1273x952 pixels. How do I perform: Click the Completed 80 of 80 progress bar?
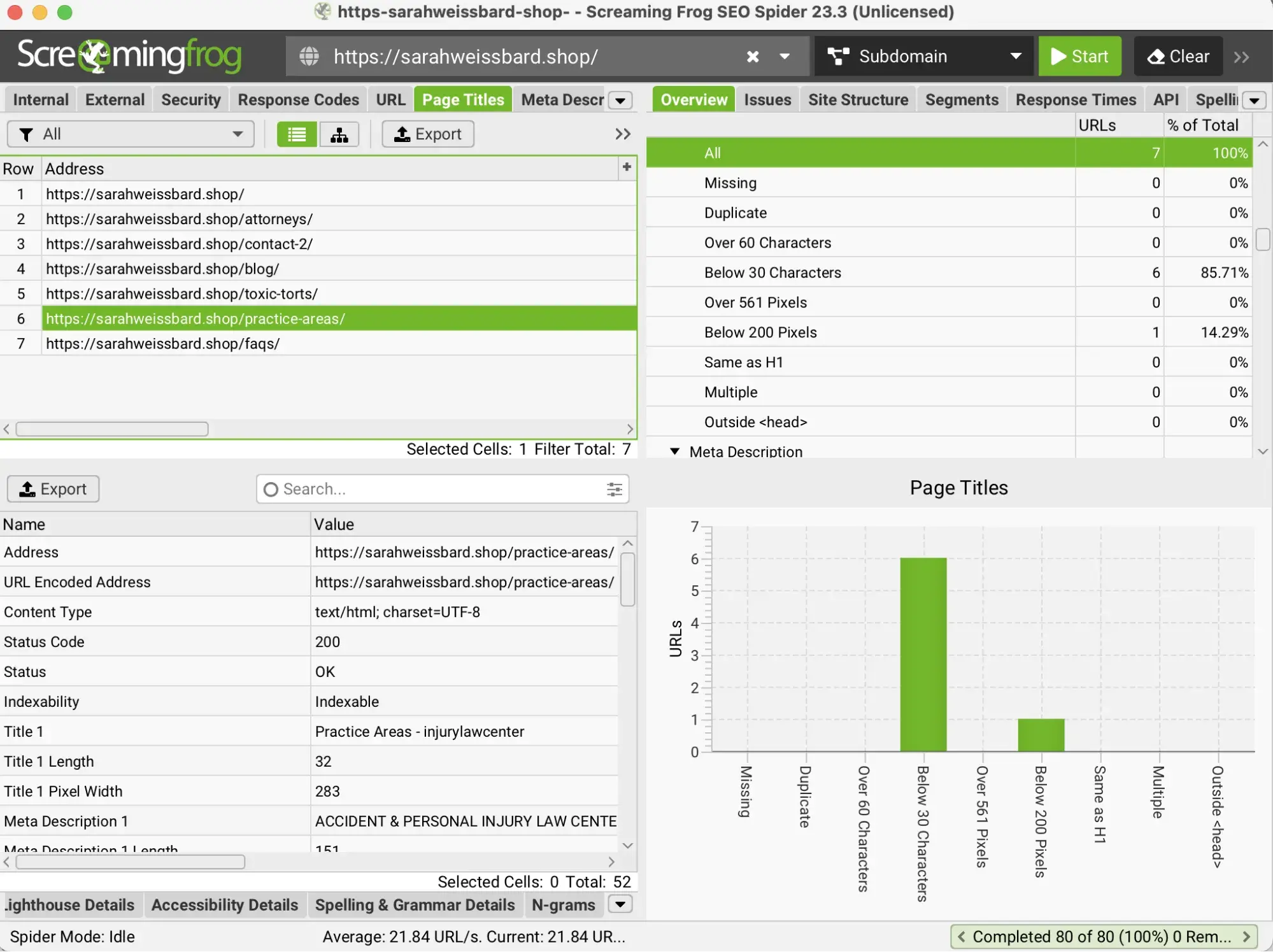(1104, 937)
